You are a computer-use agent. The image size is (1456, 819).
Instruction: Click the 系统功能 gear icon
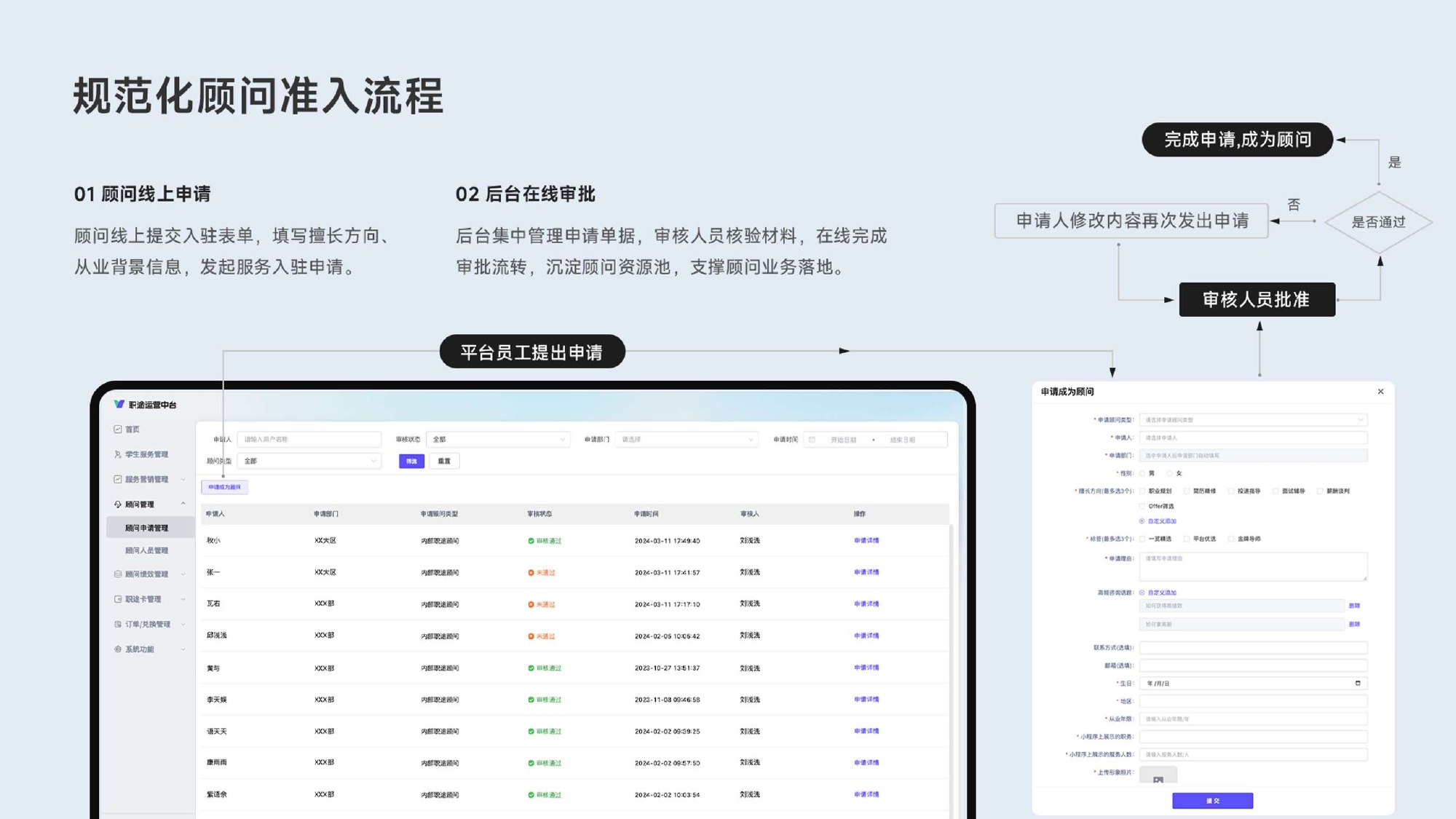117,649
